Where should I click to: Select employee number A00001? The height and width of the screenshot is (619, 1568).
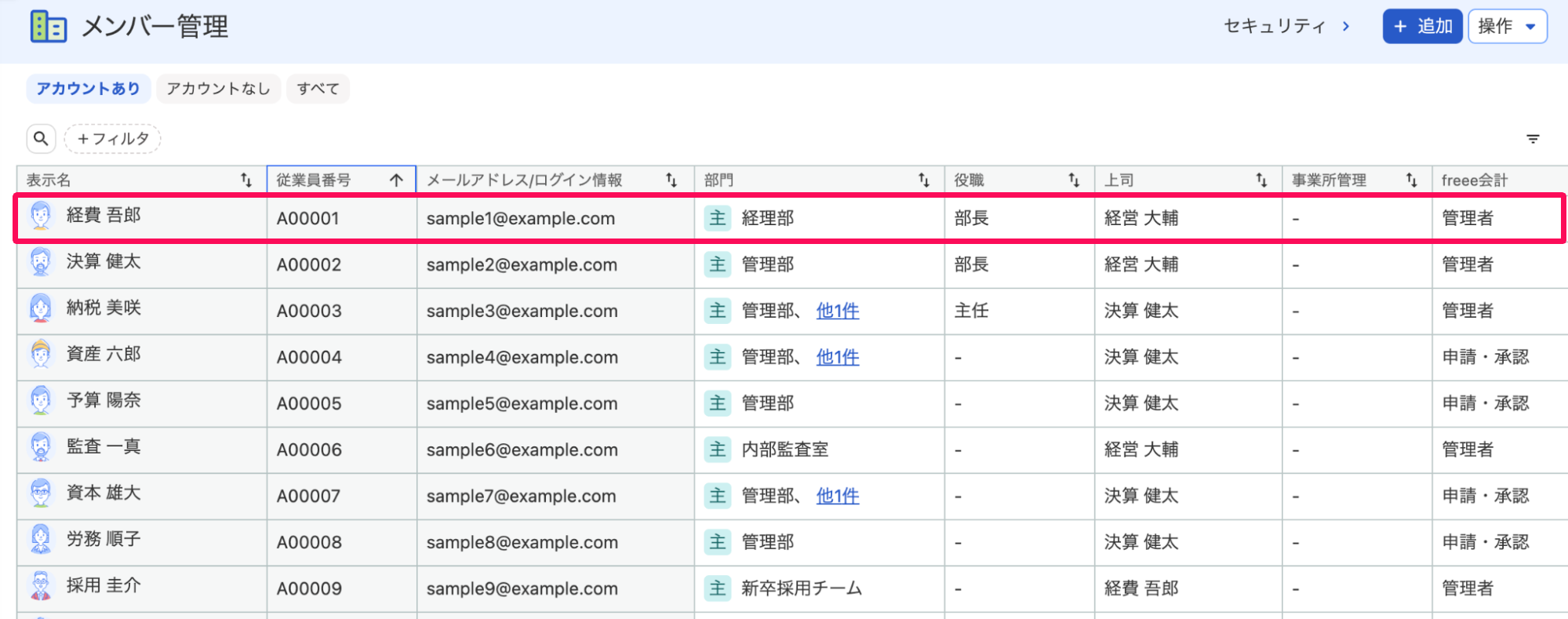[307, 218]
